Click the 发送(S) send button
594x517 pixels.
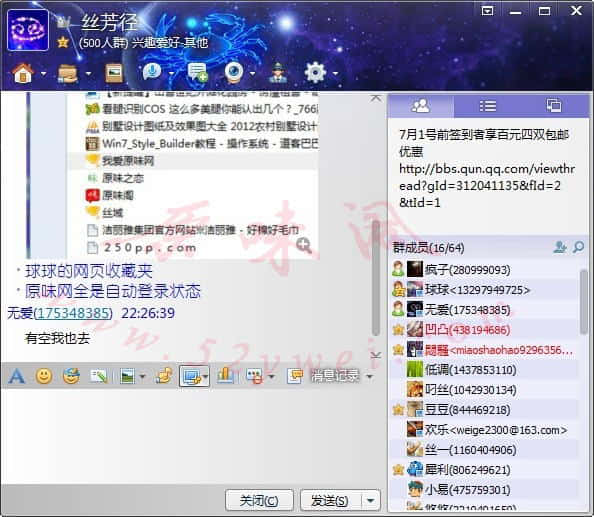(330, 501)
